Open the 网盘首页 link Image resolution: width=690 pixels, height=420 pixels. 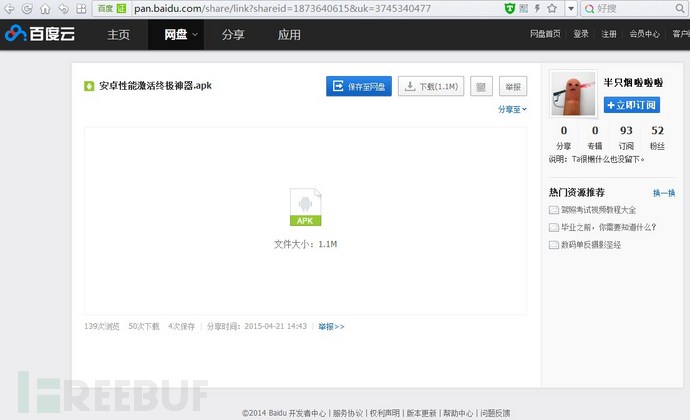click(545, 34)
